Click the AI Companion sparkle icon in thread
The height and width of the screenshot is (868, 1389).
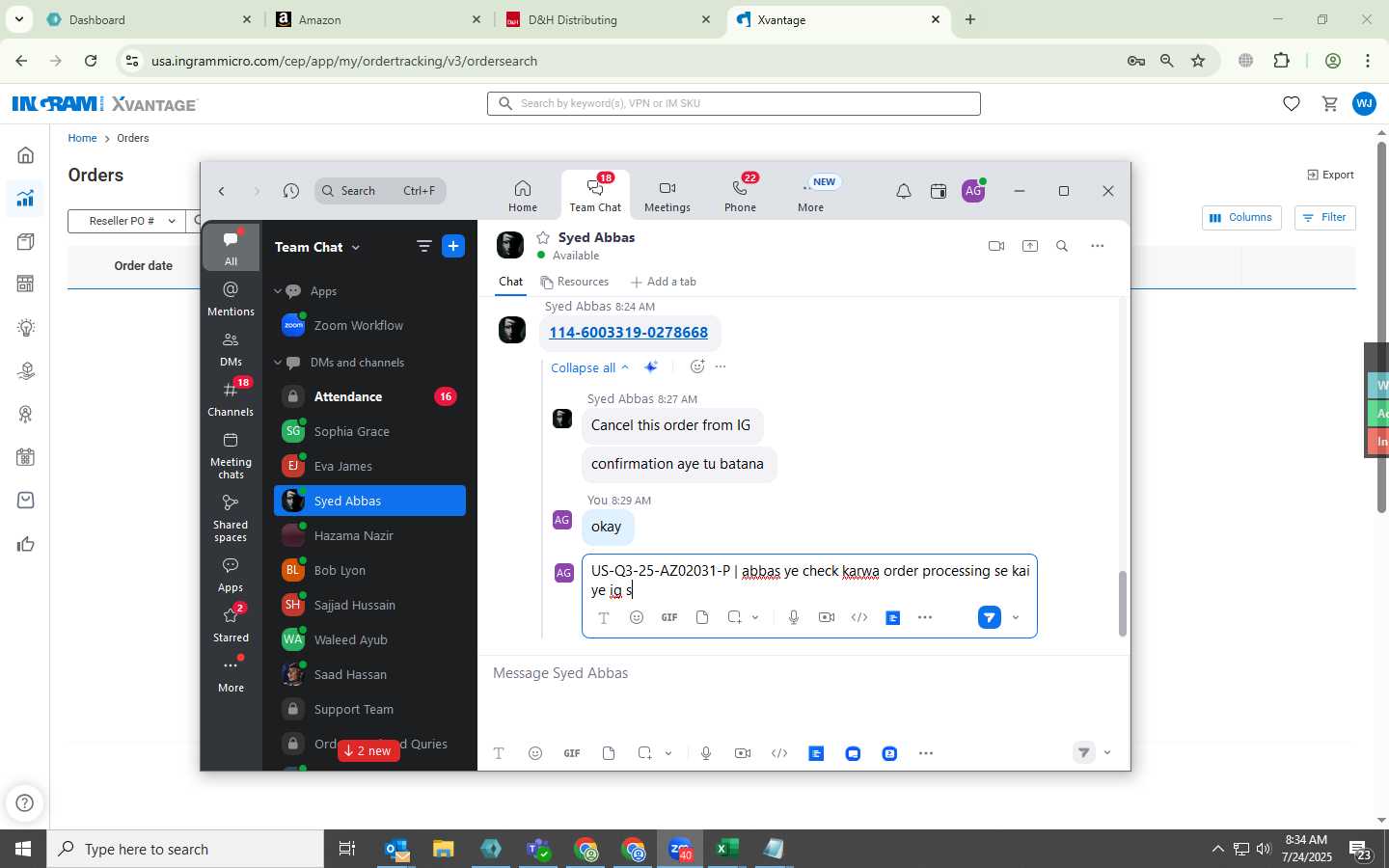point(651,366)
